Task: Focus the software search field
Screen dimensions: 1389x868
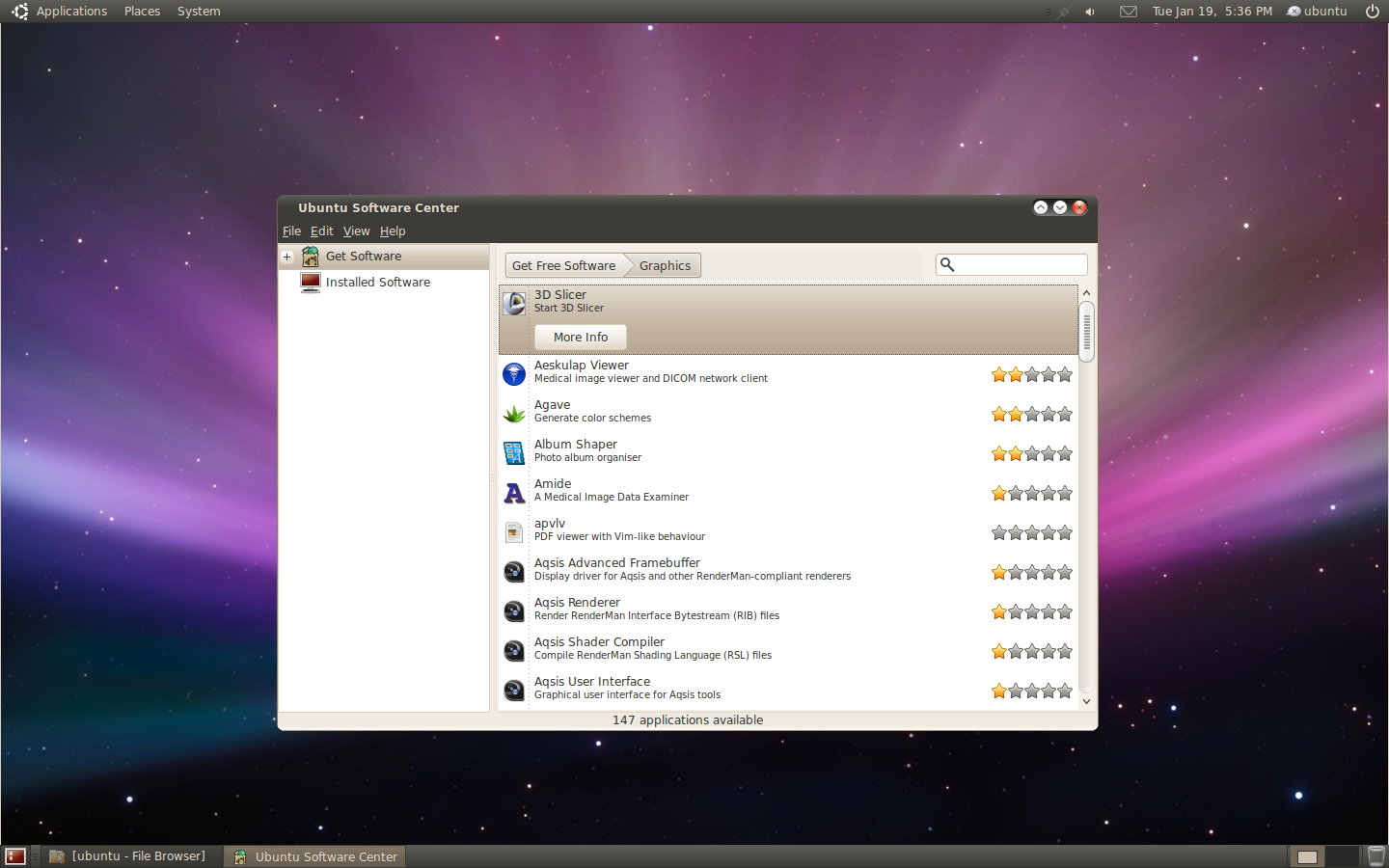Action: [x=1020, y=265]
